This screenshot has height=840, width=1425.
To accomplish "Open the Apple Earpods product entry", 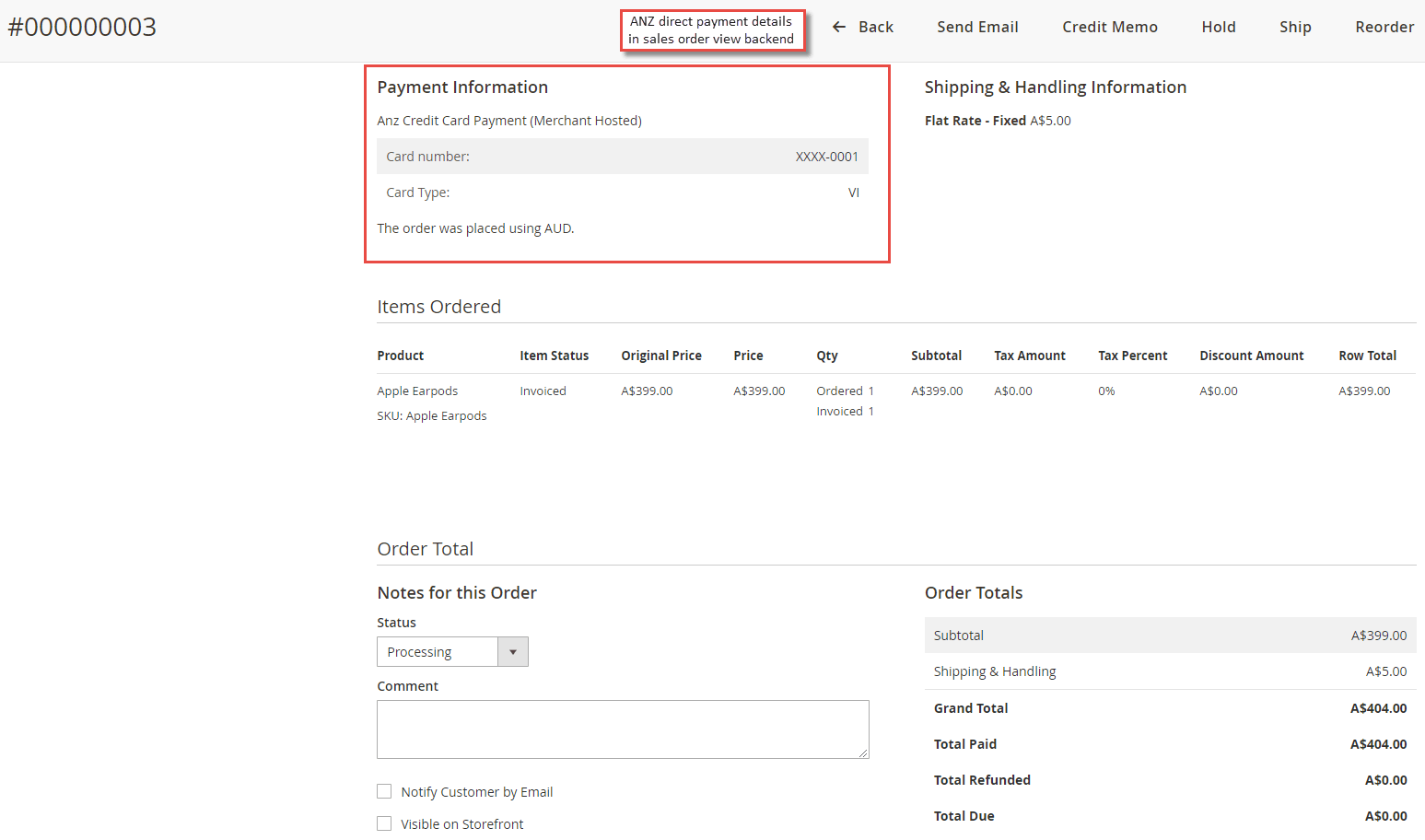I will click(417, 391).
